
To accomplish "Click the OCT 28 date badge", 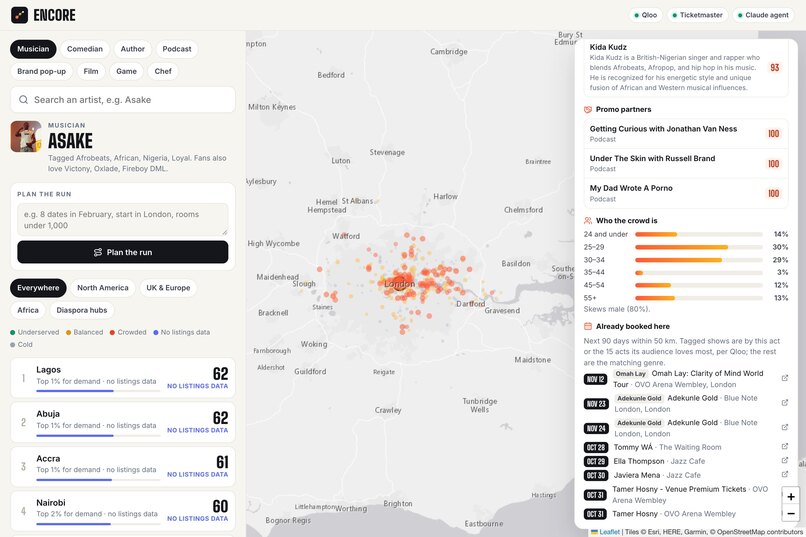I will click(x=596, y=448).
